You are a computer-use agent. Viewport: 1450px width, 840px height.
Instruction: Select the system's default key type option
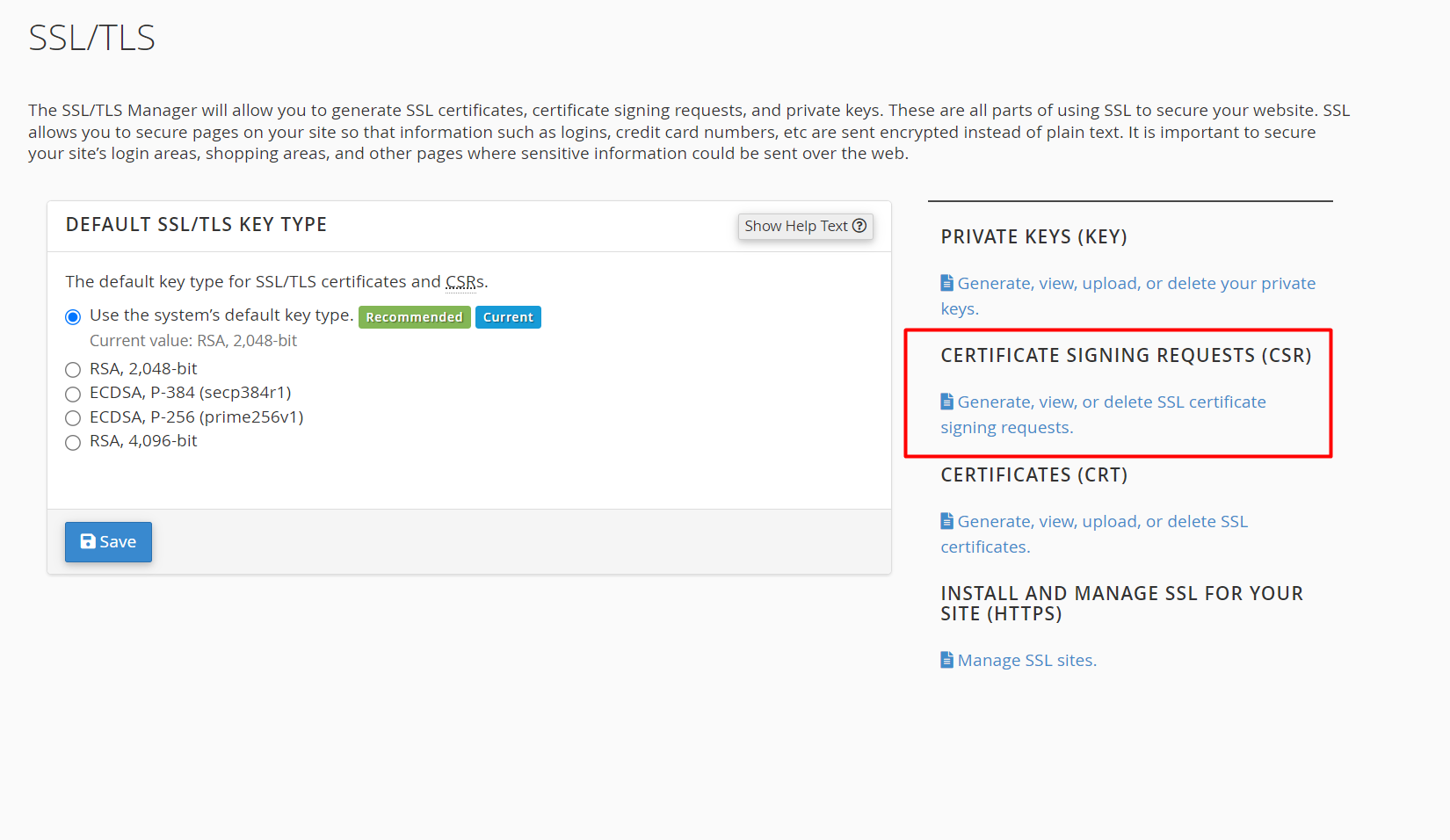pos(73,317)
